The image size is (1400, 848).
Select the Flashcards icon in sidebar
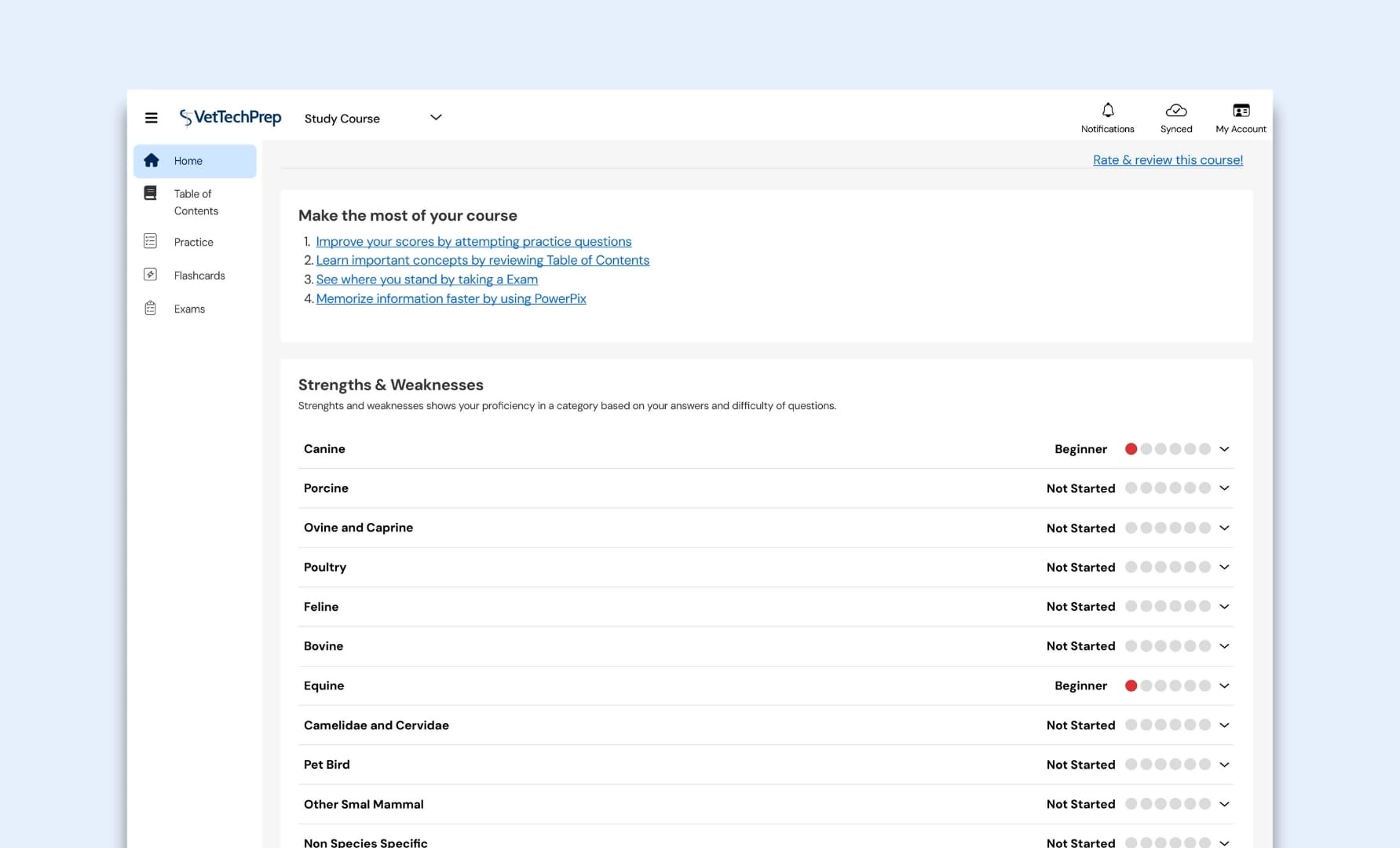pos(151,275)
